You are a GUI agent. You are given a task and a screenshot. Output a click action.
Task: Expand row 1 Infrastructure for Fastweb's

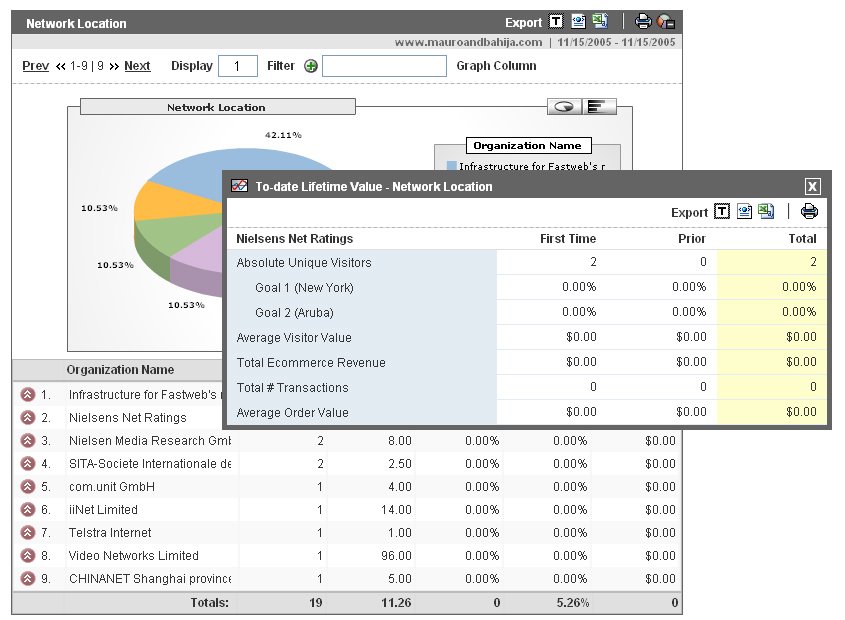(27, 395)
